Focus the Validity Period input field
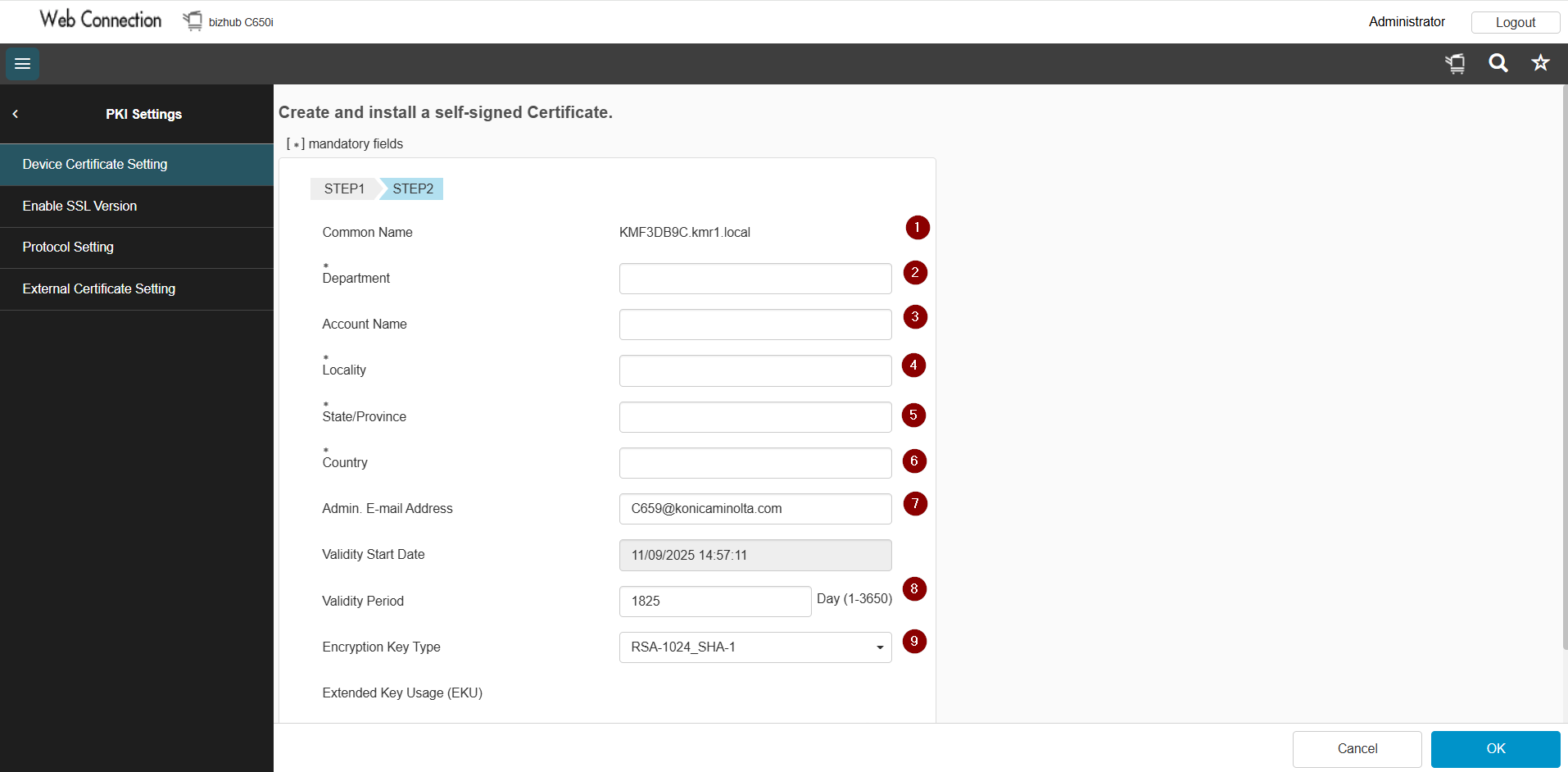 point(714,602)
